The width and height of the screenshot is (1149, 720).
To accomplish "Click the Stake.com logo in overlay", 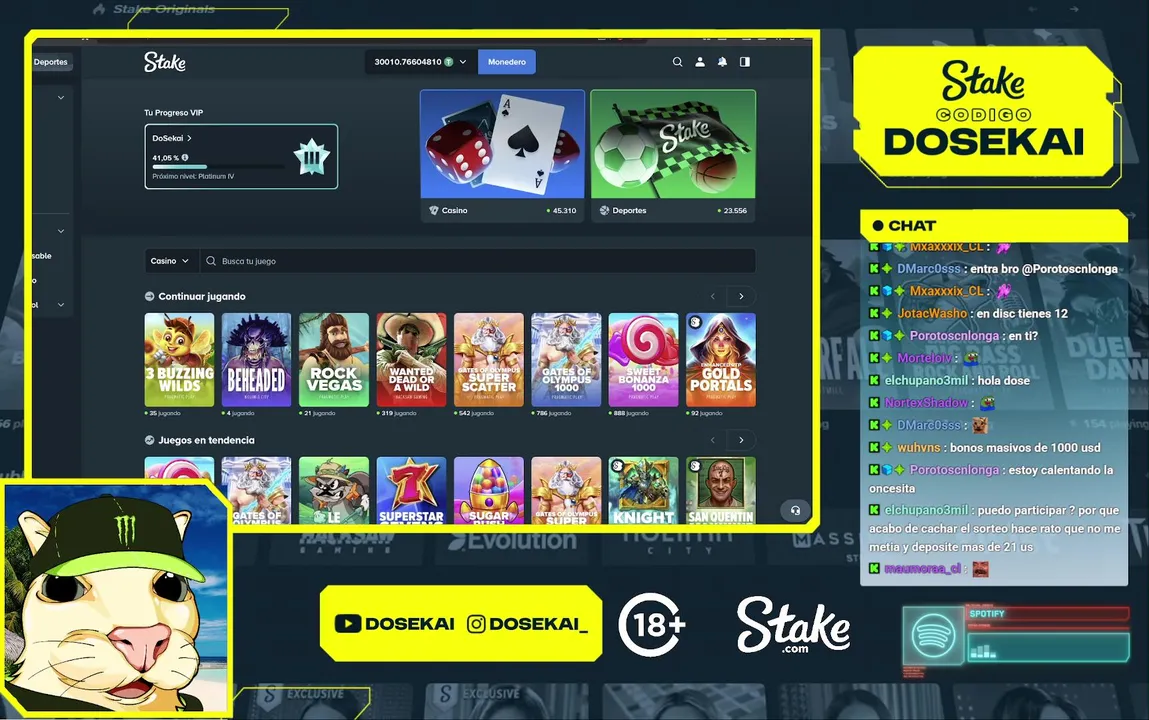I will coord(794,625).
